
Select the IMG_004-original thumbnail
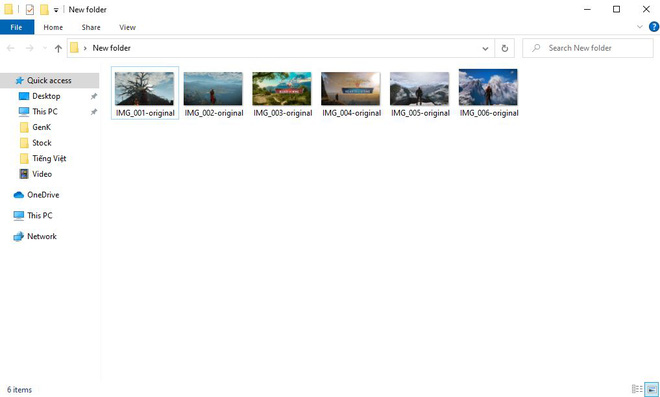351,88
